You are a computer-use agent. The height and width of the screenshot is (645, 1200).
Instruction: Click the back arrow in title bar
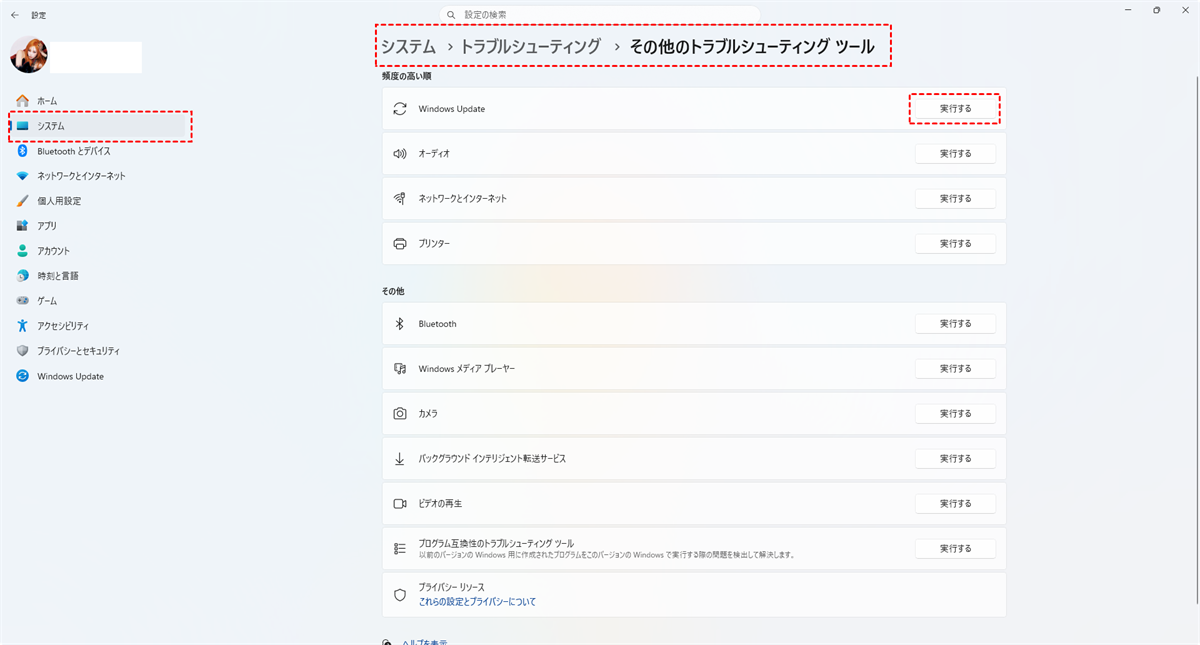(14, 15)
